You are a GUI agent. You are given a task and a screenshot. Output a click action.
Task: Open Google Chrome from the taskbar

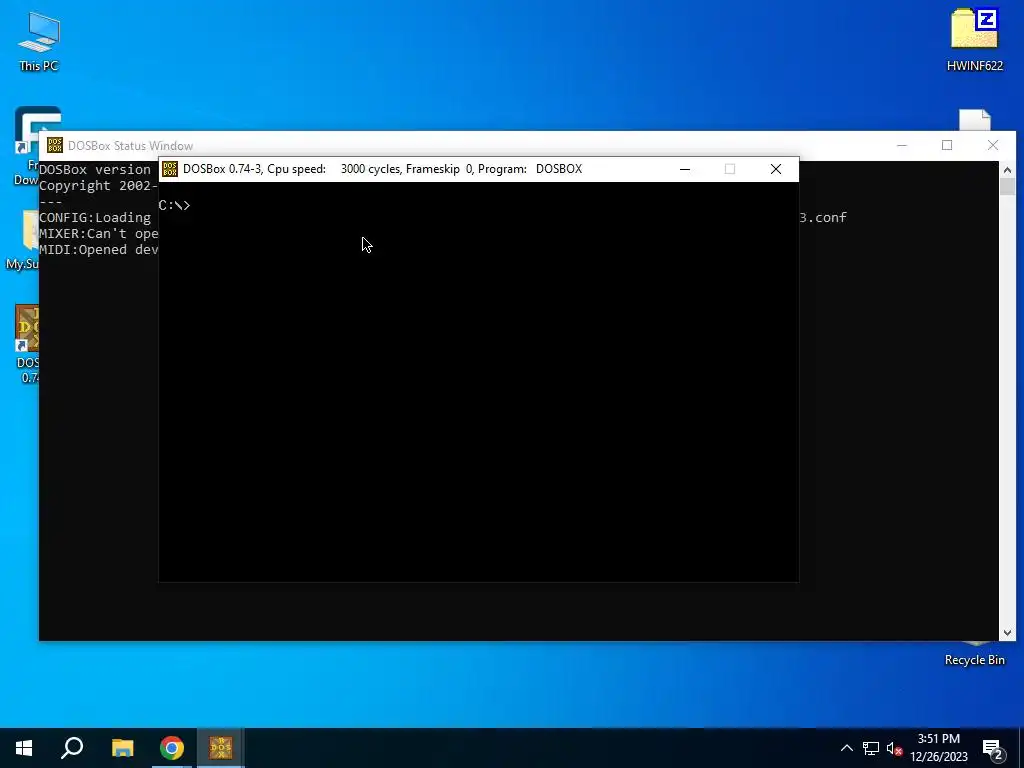click(172, 748)
